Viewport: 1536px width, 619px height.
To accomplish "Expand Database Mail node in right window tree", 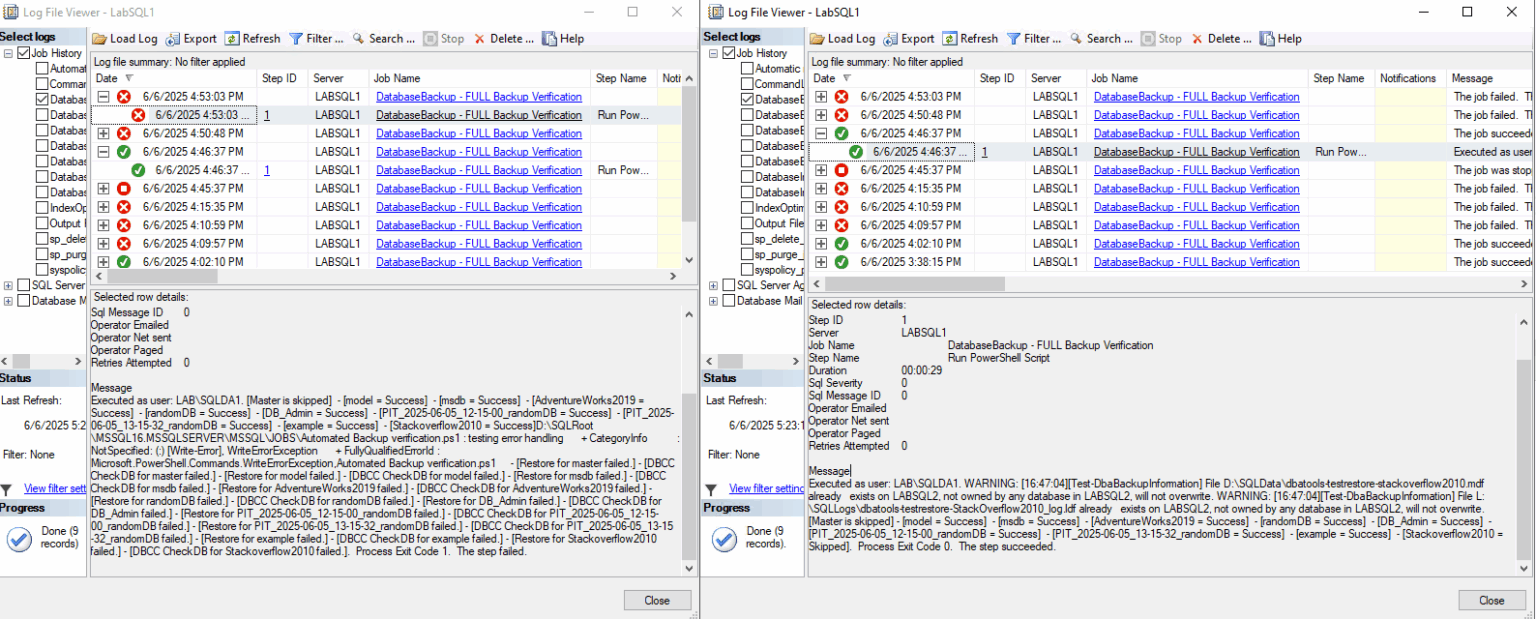I will click(709, 300).
